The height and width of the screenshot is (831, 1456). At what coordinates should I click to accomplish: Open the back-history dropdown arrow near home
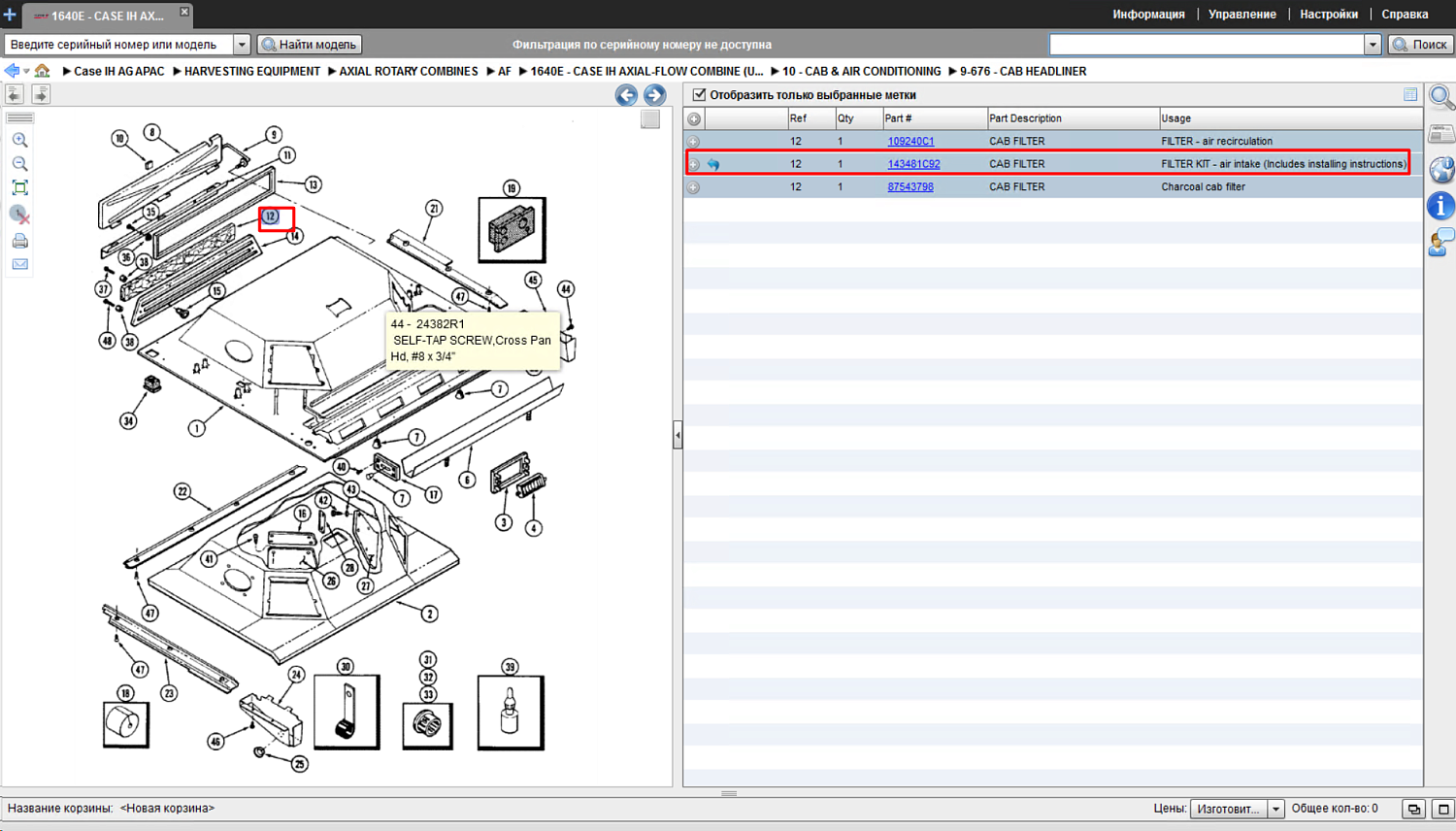point(26,71)
